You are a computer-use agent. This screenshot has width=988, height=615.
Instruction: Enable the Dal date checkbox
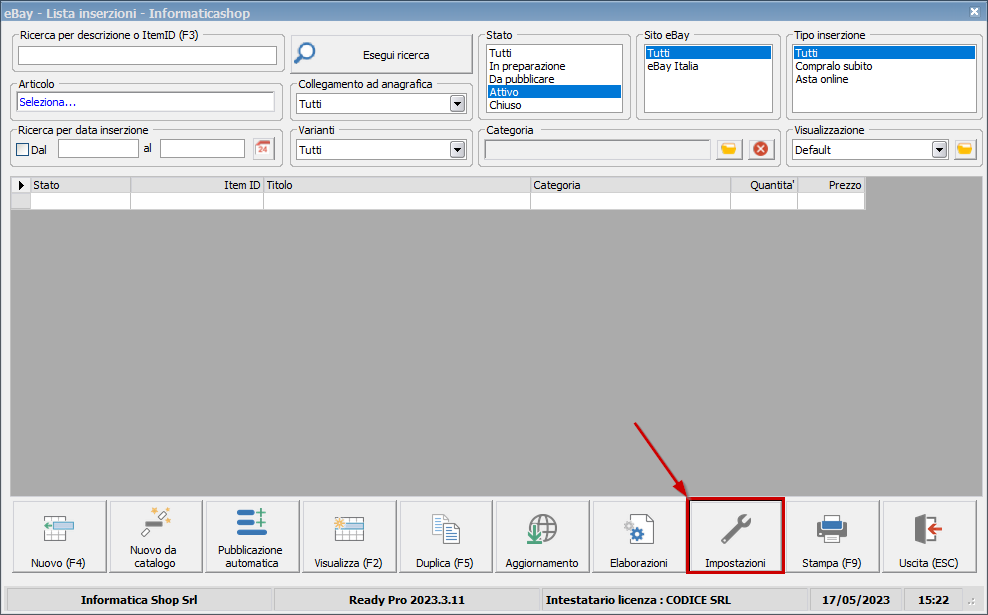point(23,149)
